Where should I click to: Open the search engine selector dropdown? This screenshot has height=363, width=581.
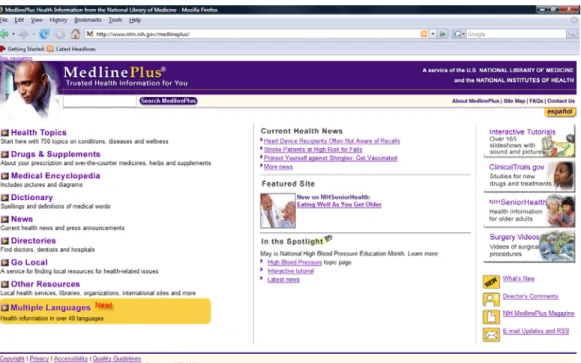459,34
